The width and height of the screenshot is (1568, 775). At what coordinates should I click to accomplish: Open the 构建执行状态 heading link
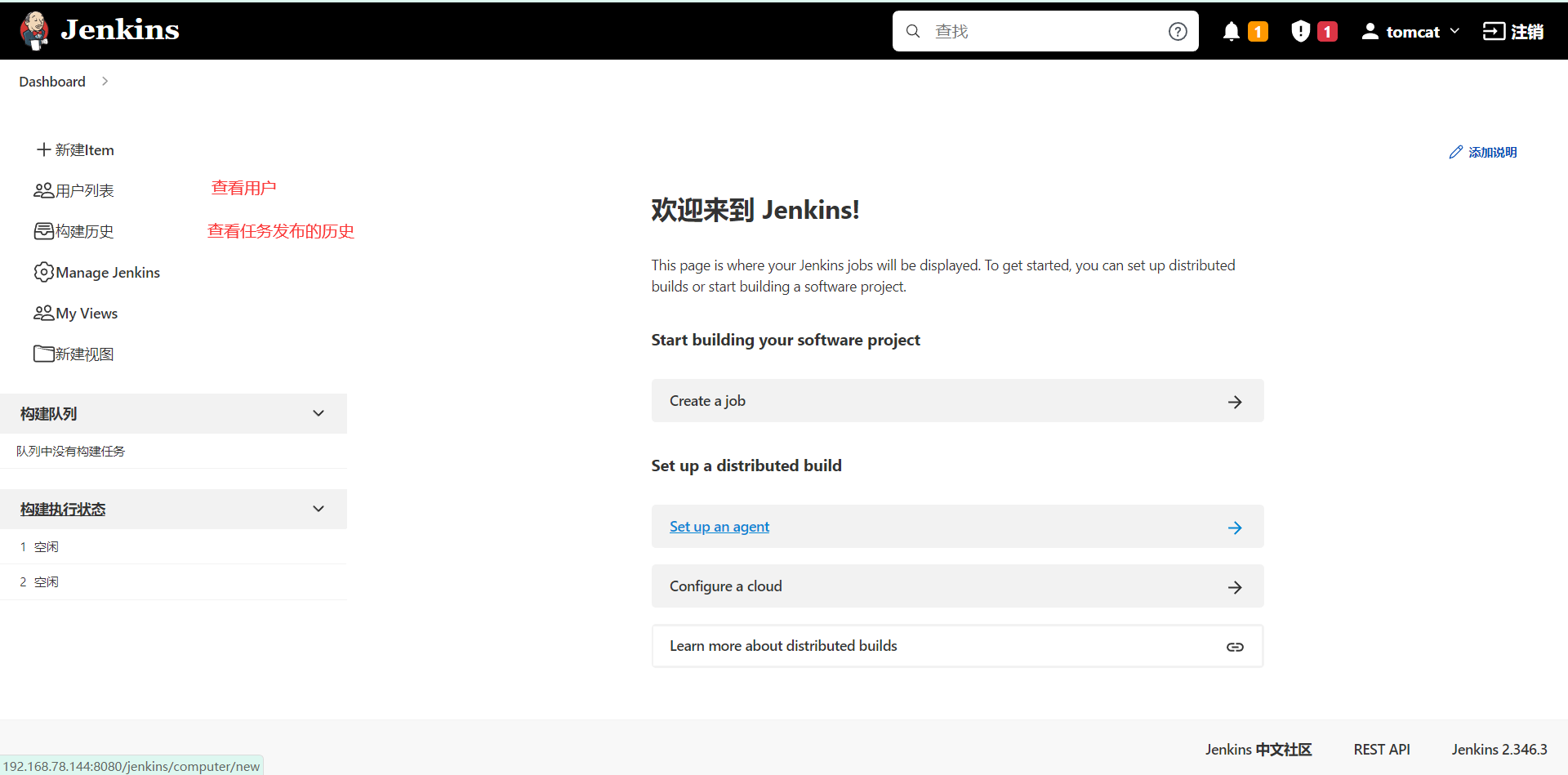pyautogui.click(x=63, y=510)
